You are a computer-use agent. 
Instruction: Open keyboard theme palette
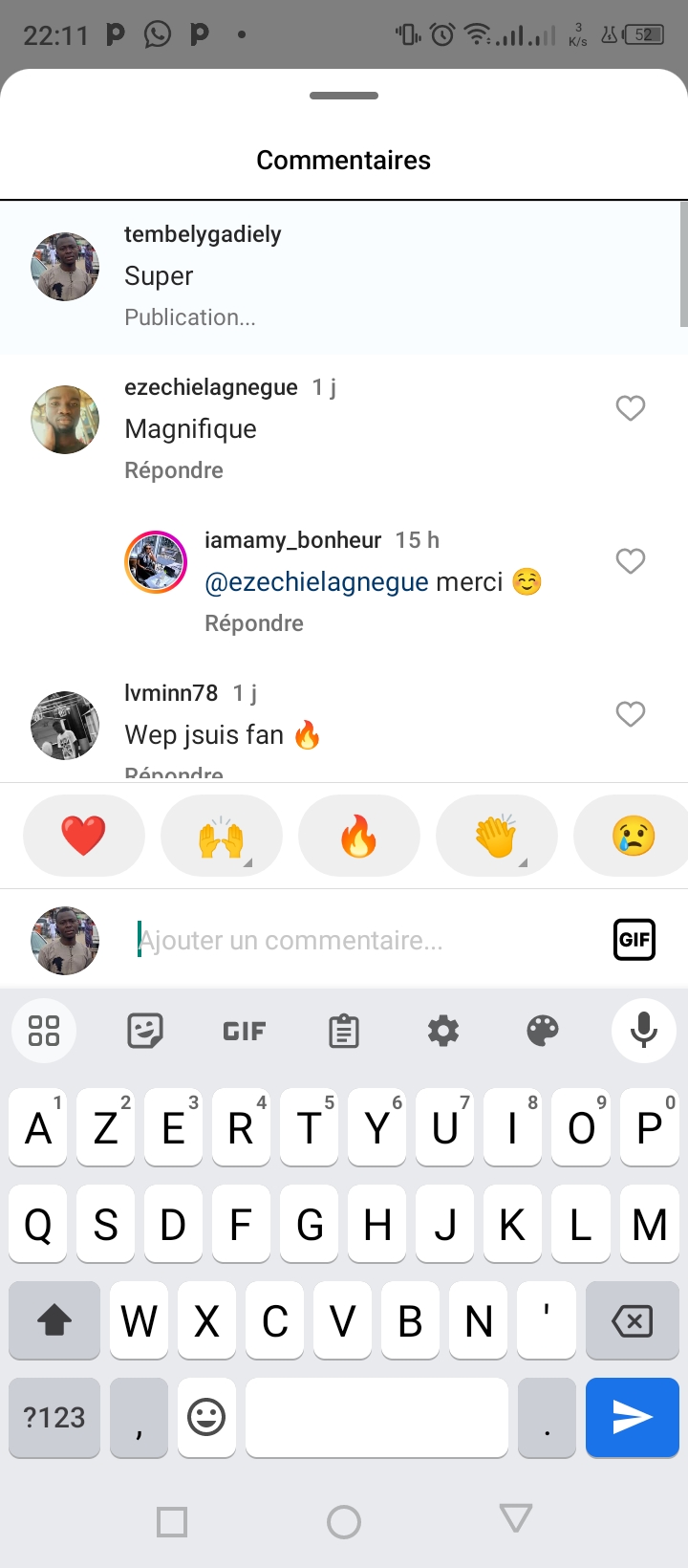coord(543,1031)
